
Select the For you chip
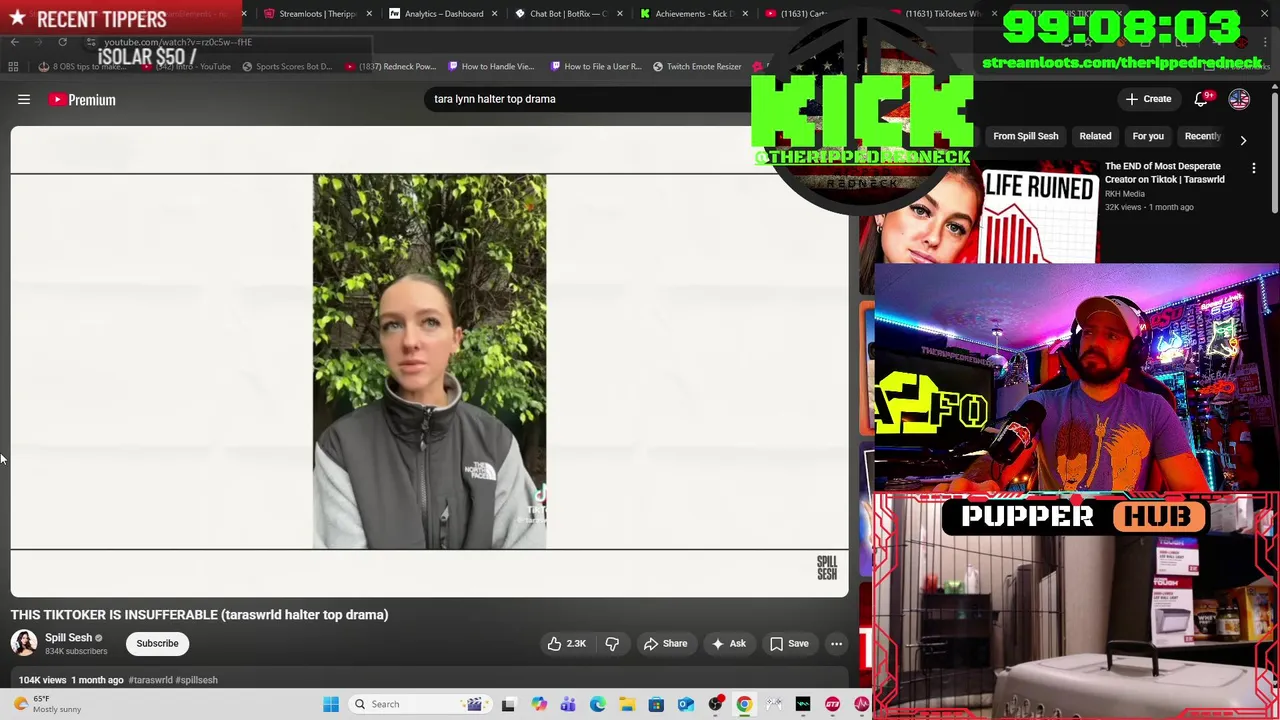pos(1148,136)
